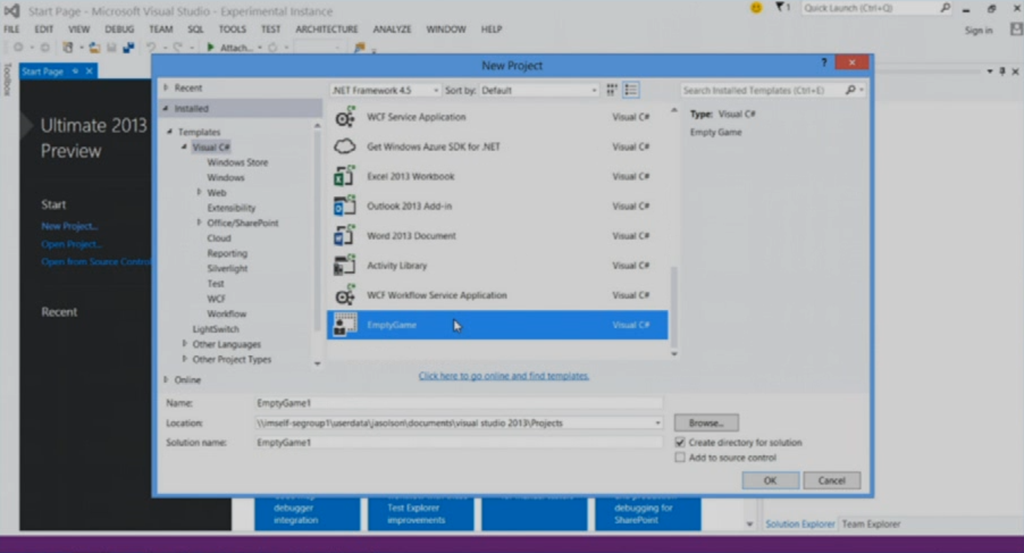Expand the Office/SharePoint tree node
This screenshot has width=1024, height=553.
(x=199, y=223)
